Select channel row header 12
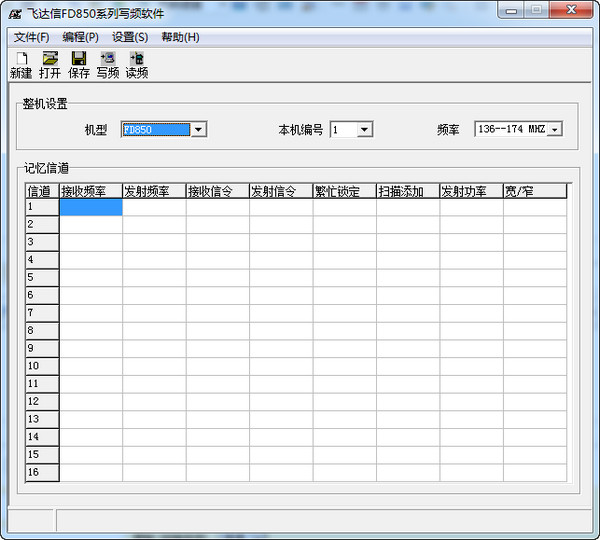 pyautogui.click(x=42, y=402)
